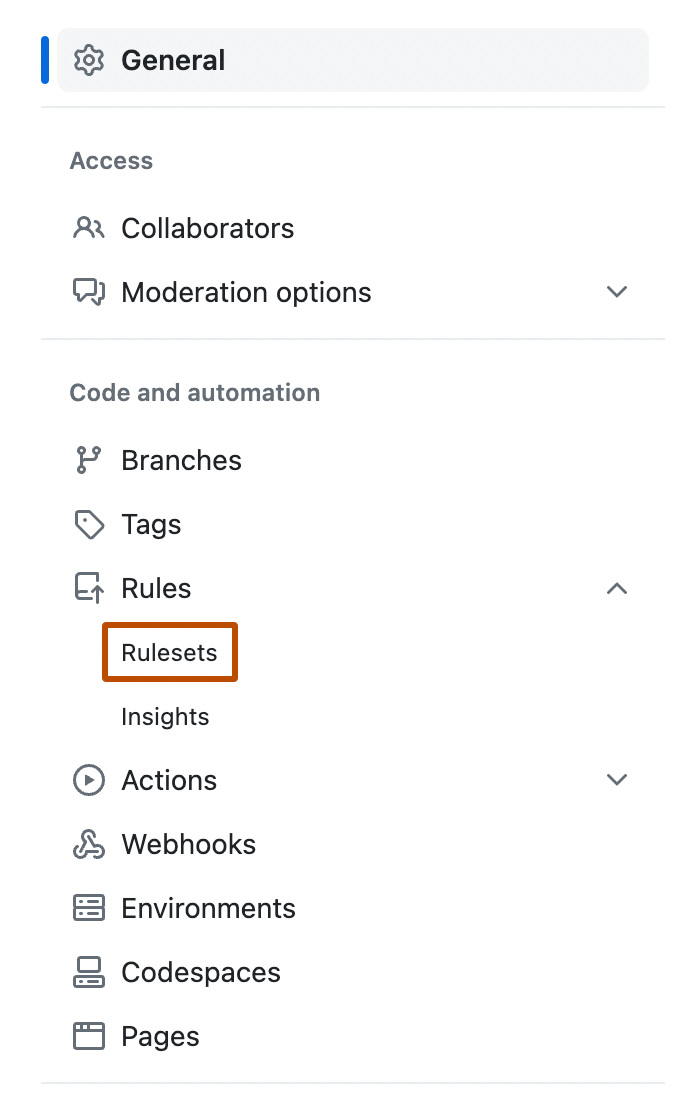The height and width of the screenshot is (1100, 686).
Task: Open the Collaborators settings entry
Action: tap(208, 228)
